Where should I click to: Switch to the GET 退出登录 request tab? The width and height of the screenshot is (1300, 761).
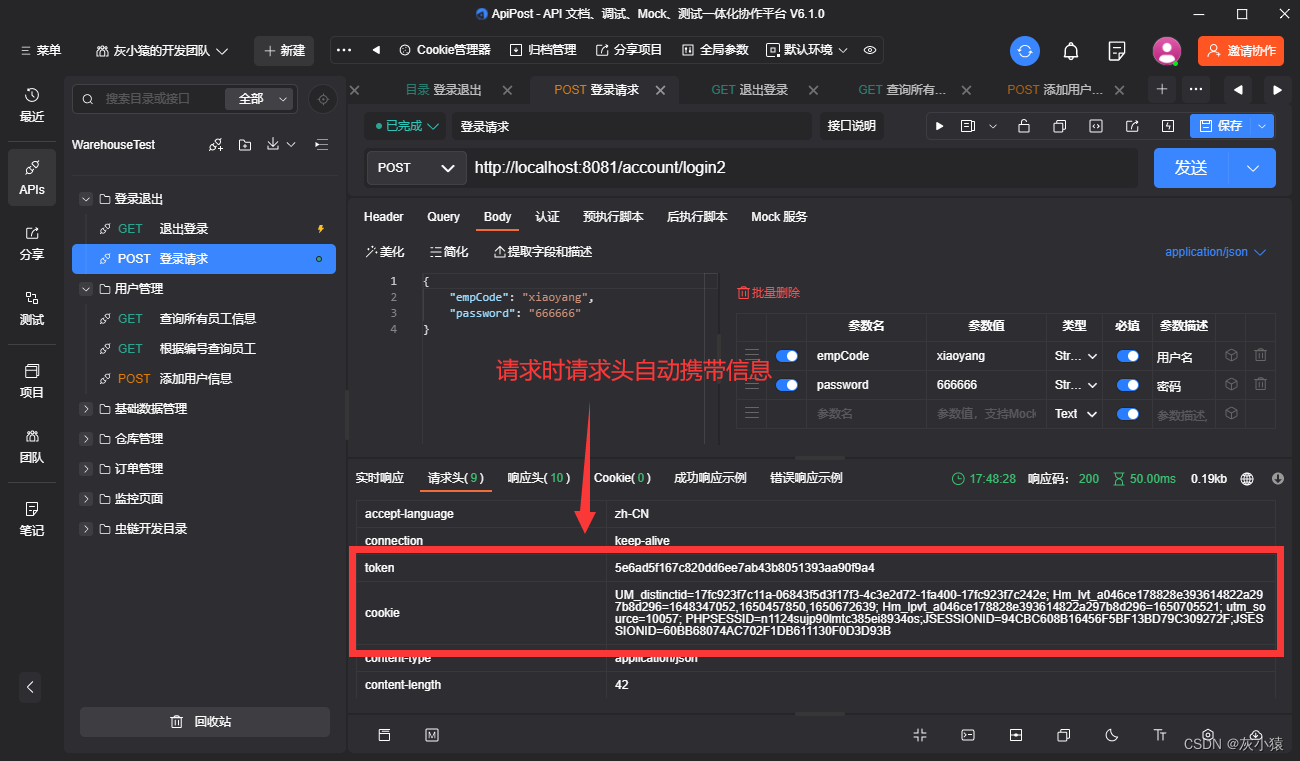[749, 90]
